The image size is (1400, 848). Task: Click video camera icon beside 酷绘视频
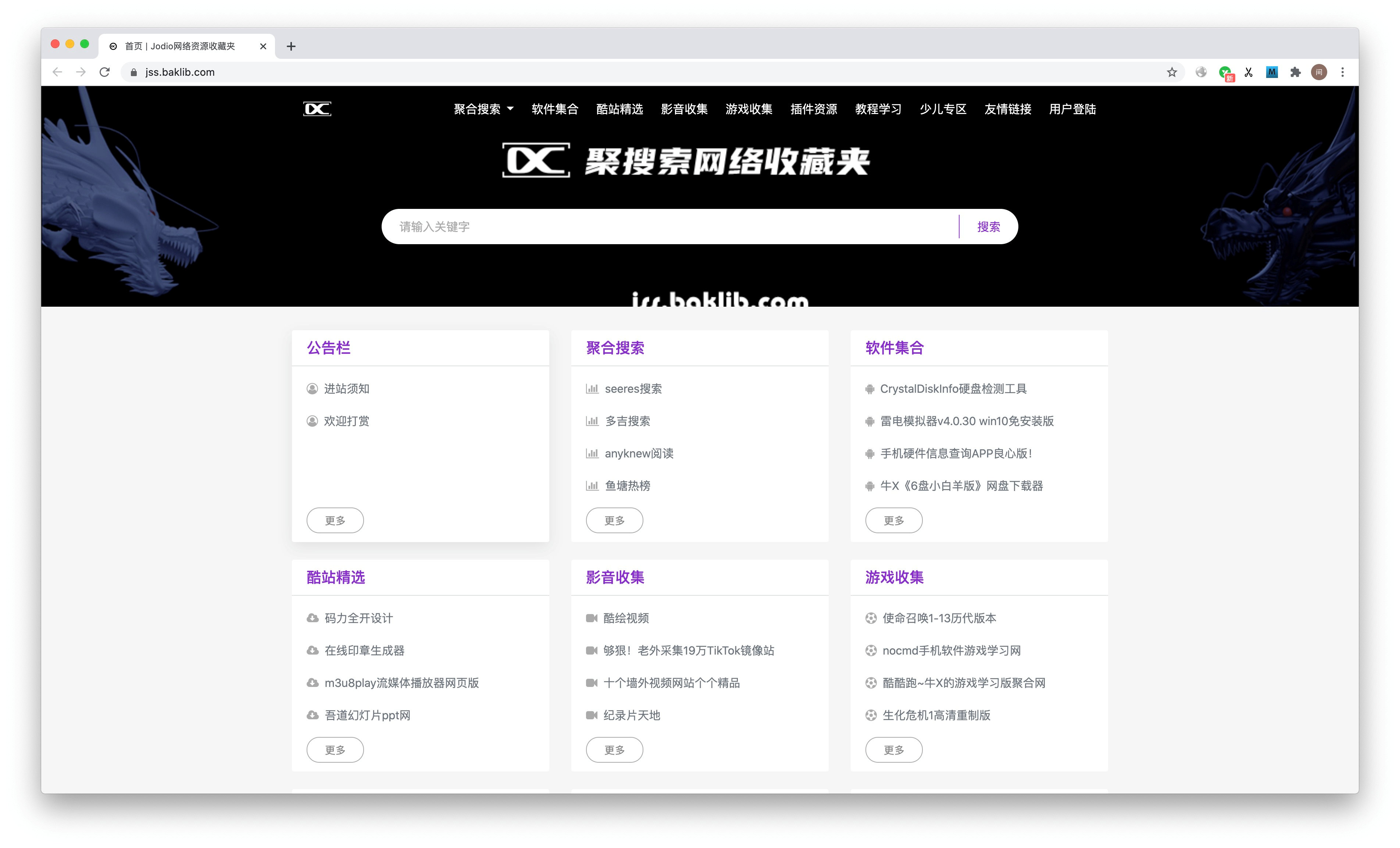[592, 619]
